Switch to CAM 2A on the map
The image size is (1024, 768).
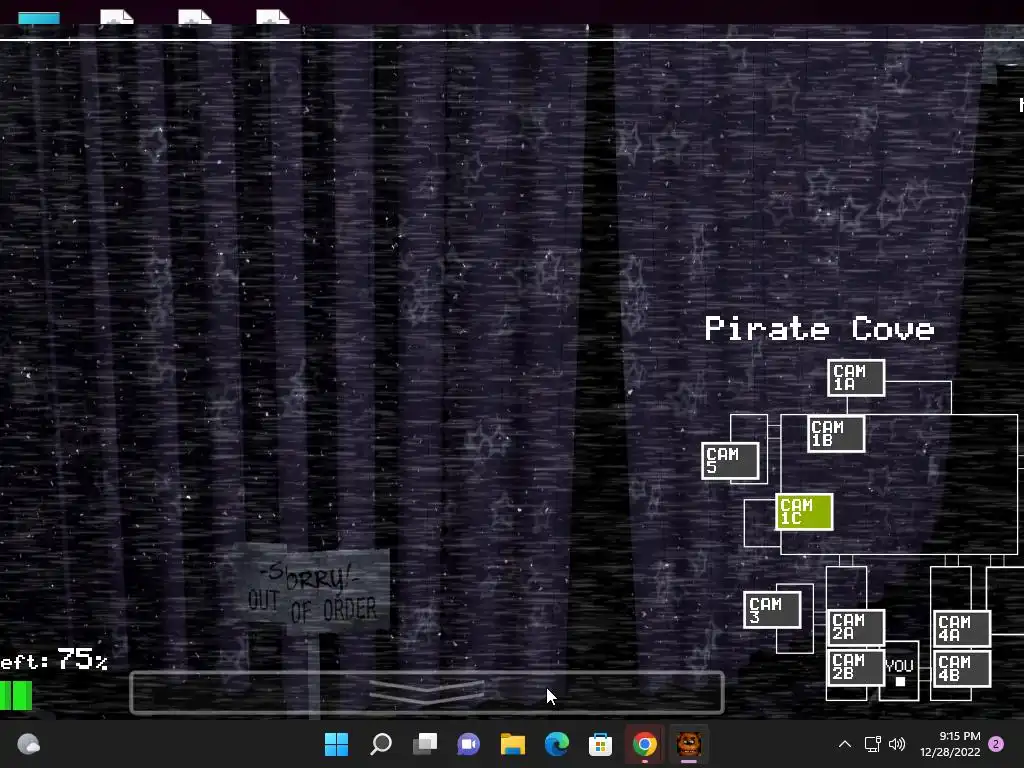856,627
